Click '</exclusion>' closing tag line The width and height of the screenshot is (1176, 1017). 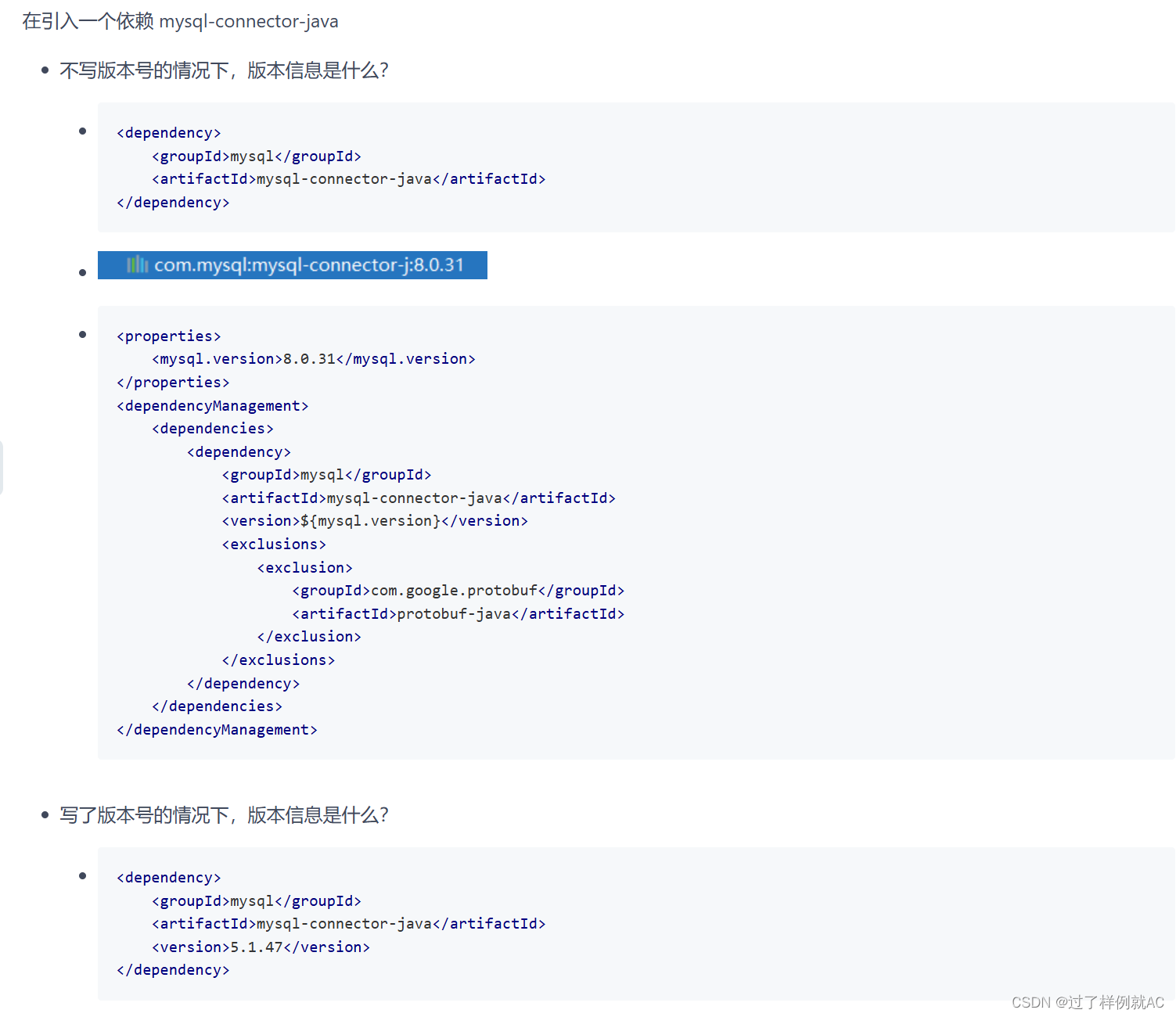(x=309, y=637)
